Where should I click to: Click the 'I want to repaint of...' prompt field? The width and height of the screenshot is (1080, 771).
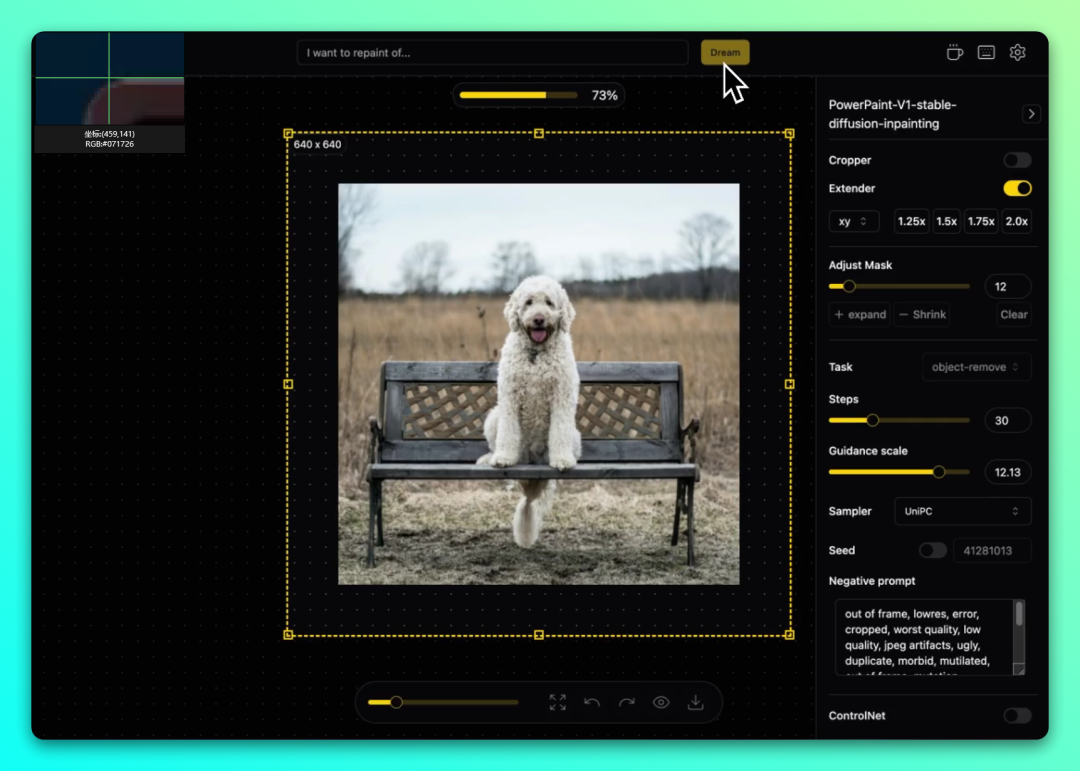click(x=492, y=53)
